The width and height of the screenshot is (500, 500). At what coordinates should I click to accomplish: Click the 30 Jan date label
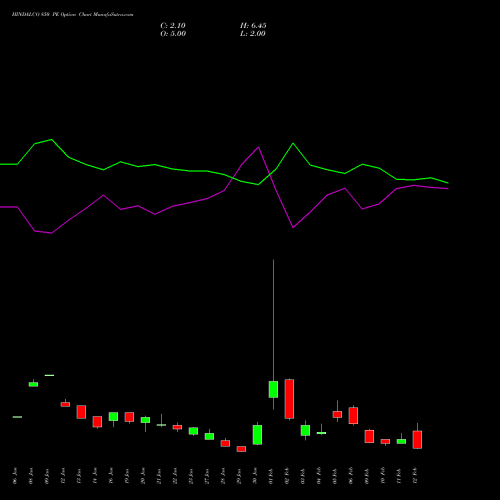pos(255,476)
